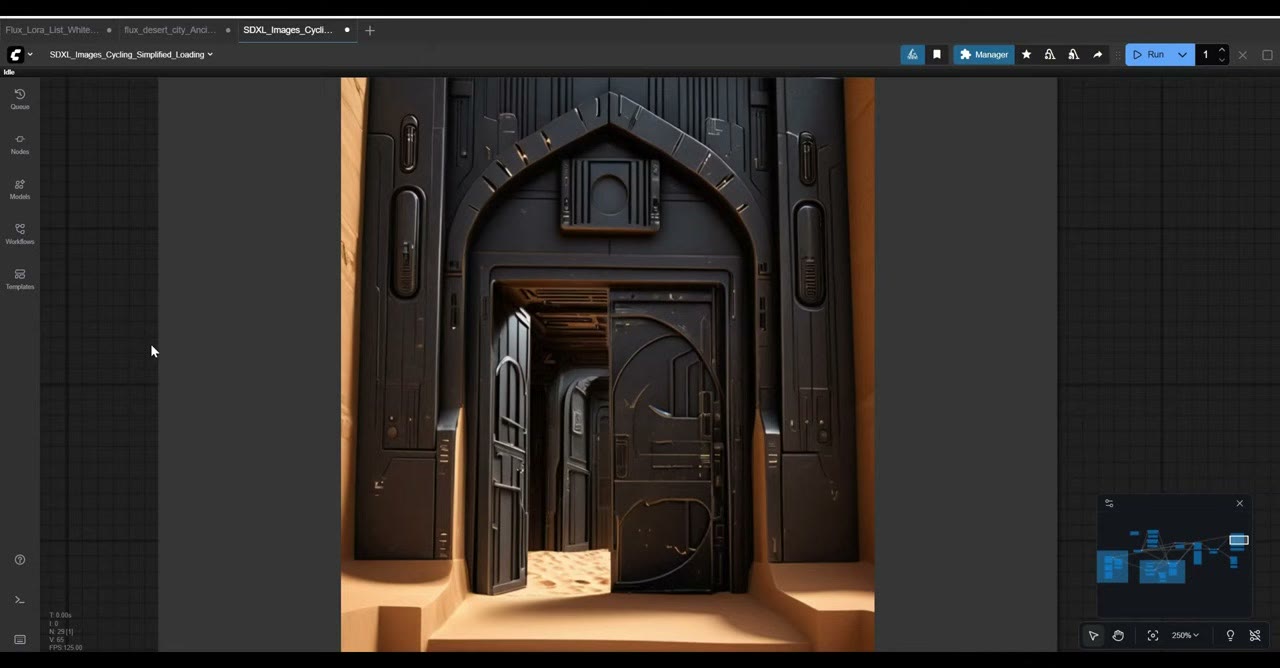Click the generated door image preview

607,365
